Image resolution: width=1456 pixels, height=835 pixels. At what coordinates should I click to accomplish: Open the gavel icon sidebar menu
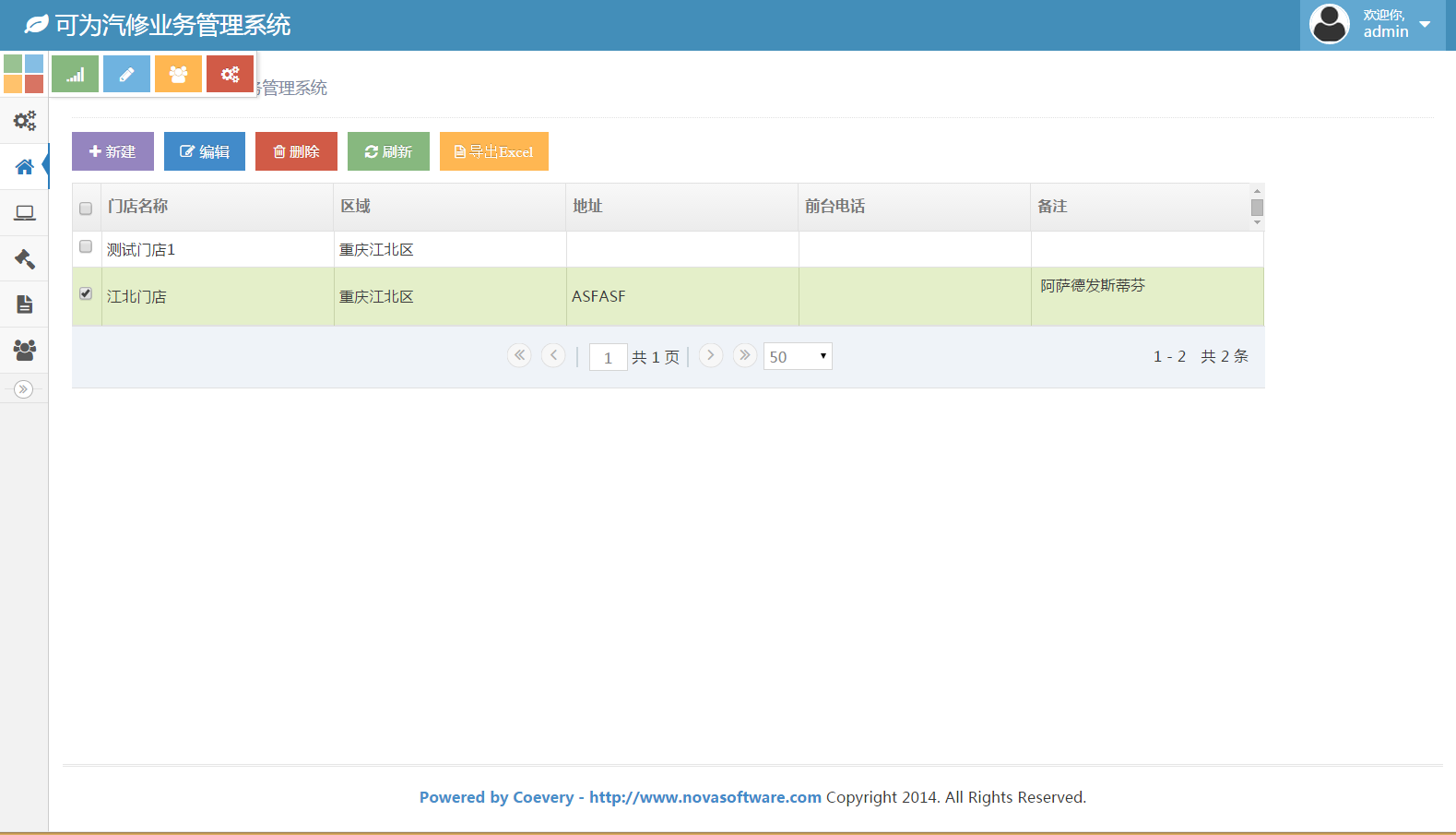(25, 259)
